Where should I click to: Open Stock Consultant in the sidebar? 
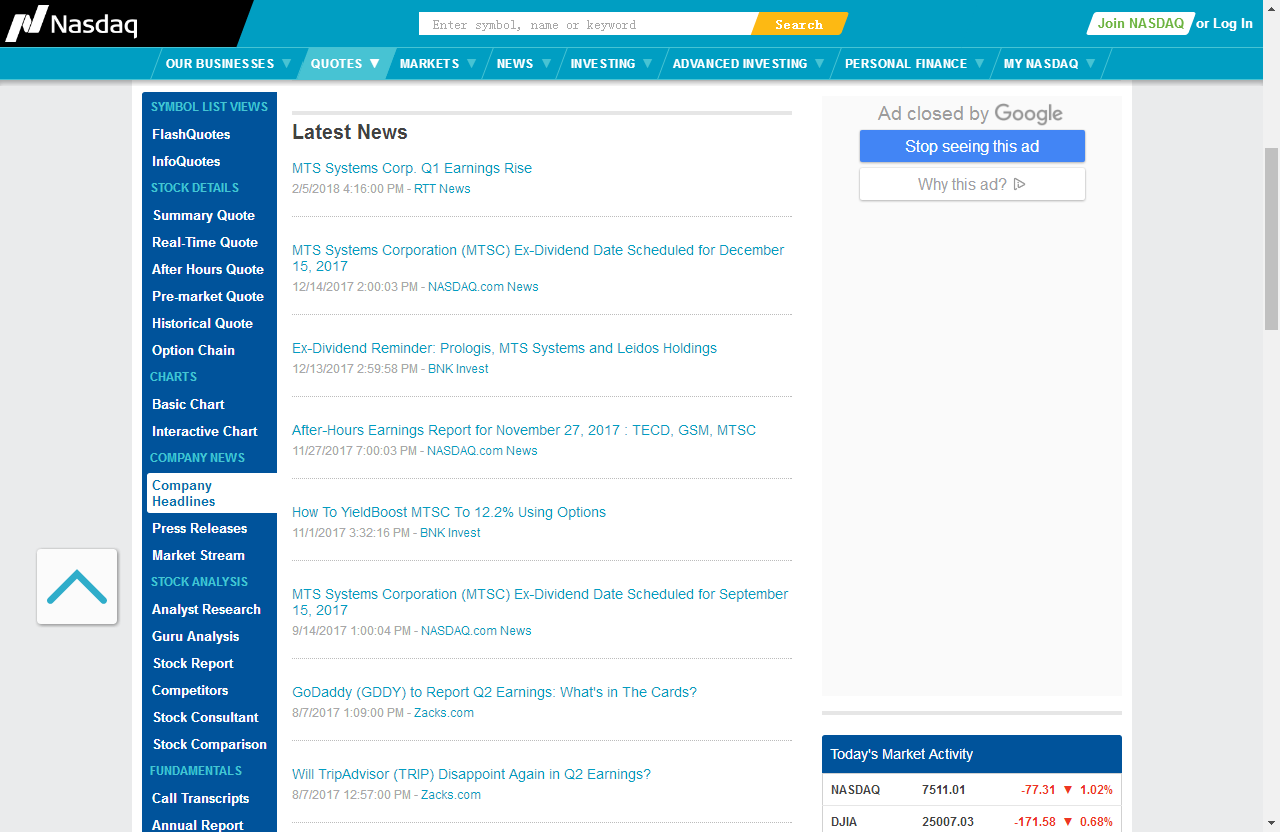205,717
